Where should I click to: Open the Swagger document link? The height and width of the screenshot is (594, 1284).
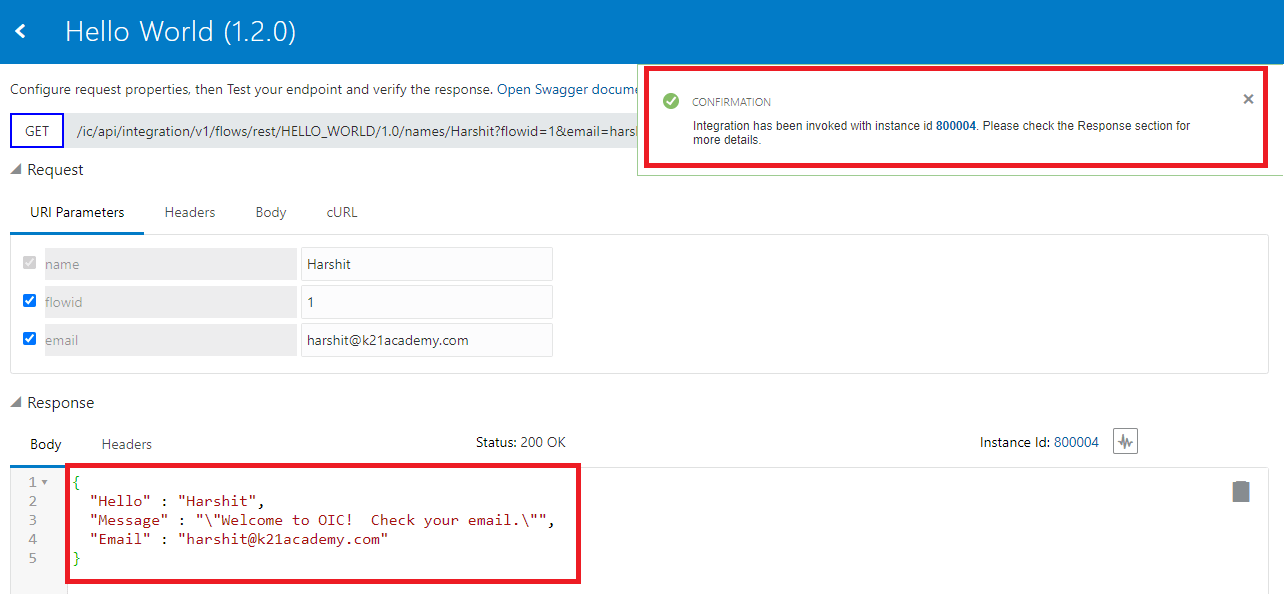pyautogui.click(x=568, y=89)
